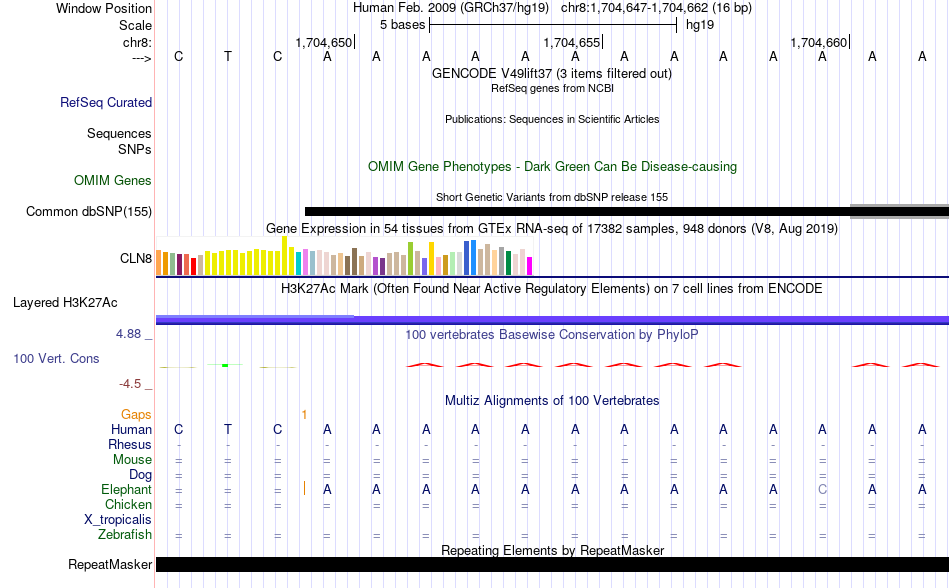Screen dimensions: 950x588
Task: Click the tallest yellow GTEx expression bar
Action: [x=284, y=256]
